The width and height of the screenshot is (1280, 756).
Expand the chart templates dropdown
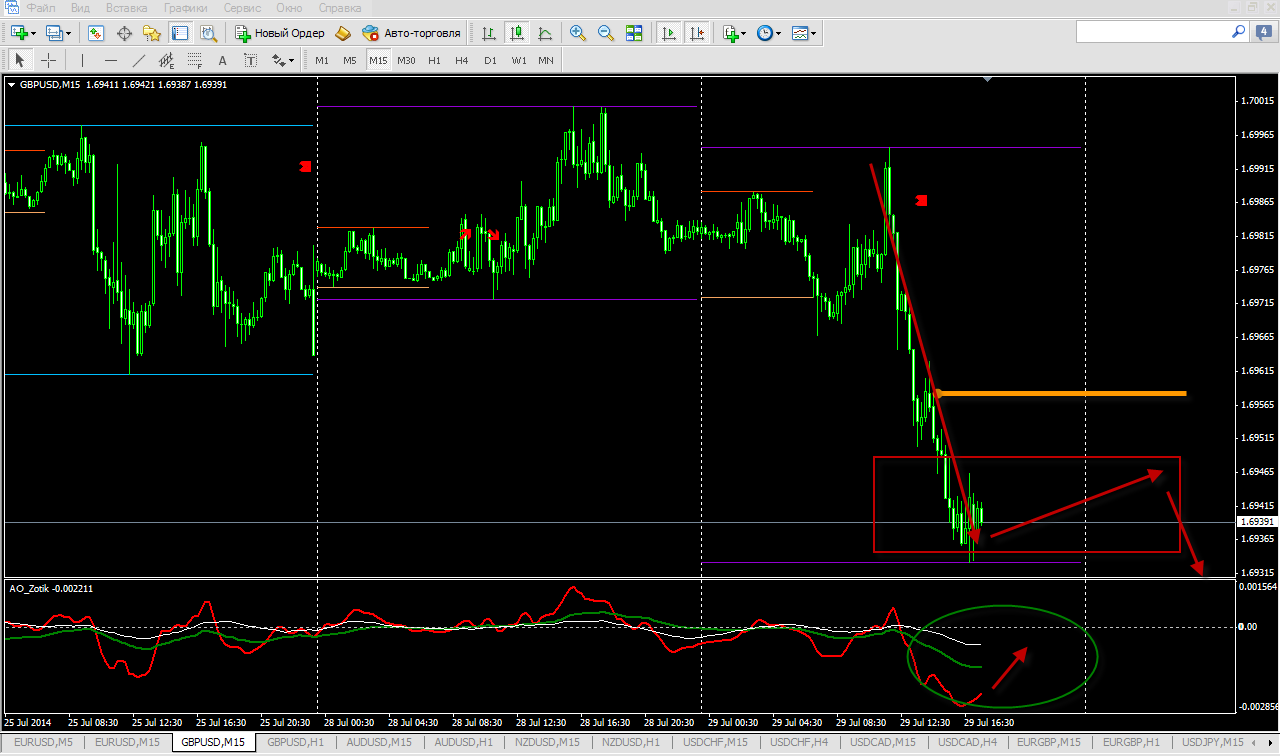click(x=814, y=33)
